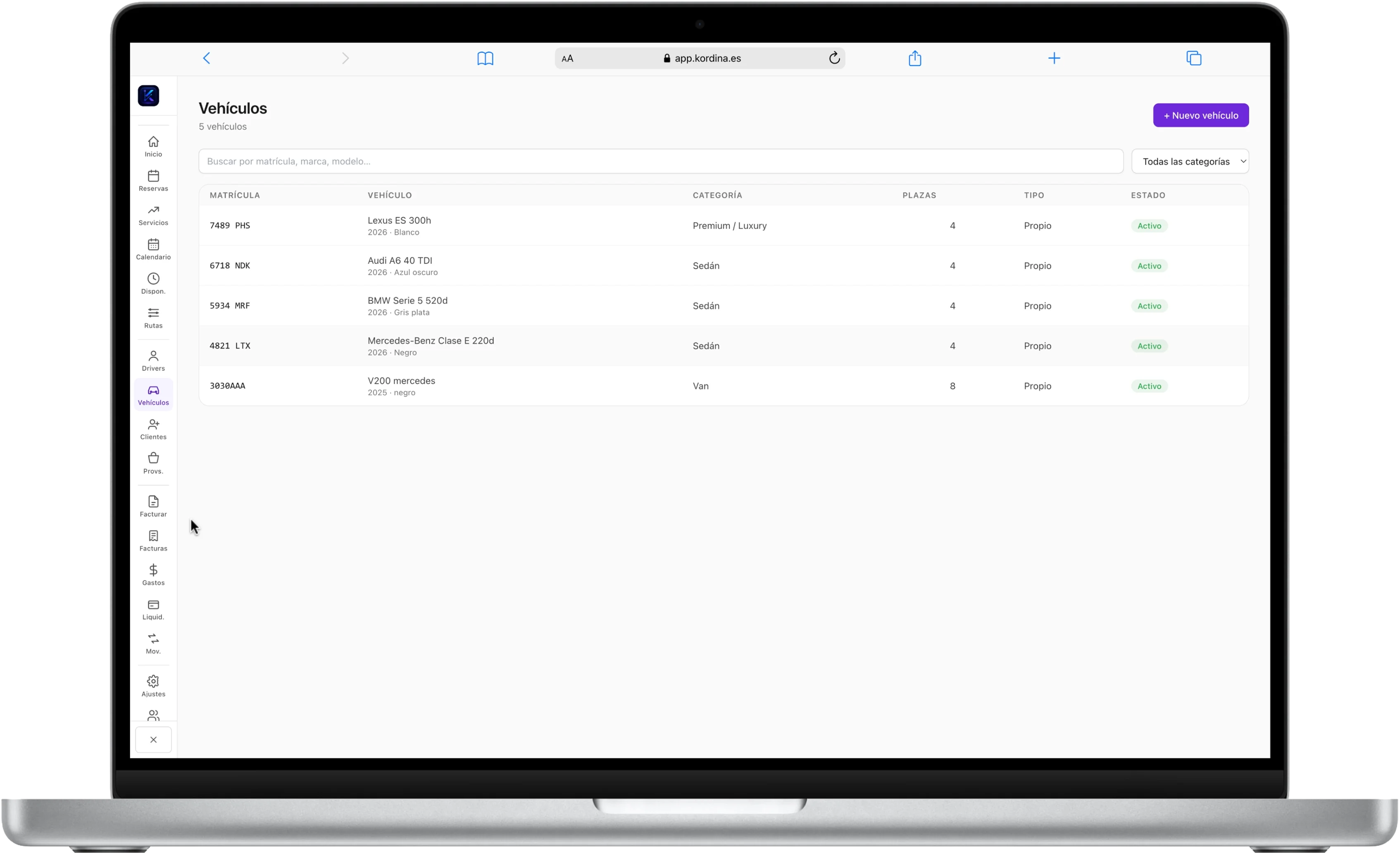The width and height of the screenshot is (1400, 855).
Task: Click Activo badge of BMW row
Action: click(1149, 306)
